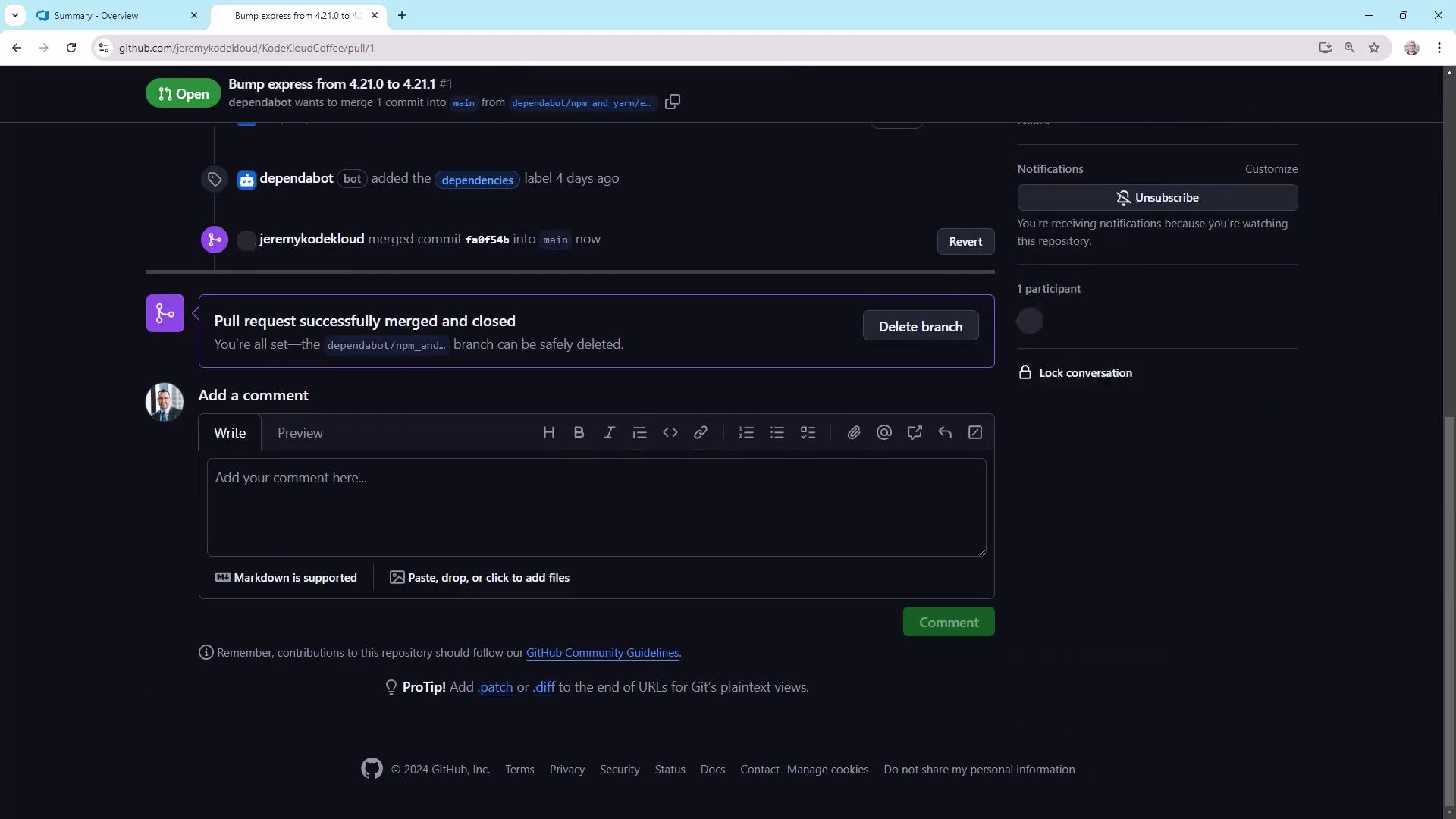
Task: Insert code snippet using code icon
Action: pyautogui.click(x=670, y=432)
